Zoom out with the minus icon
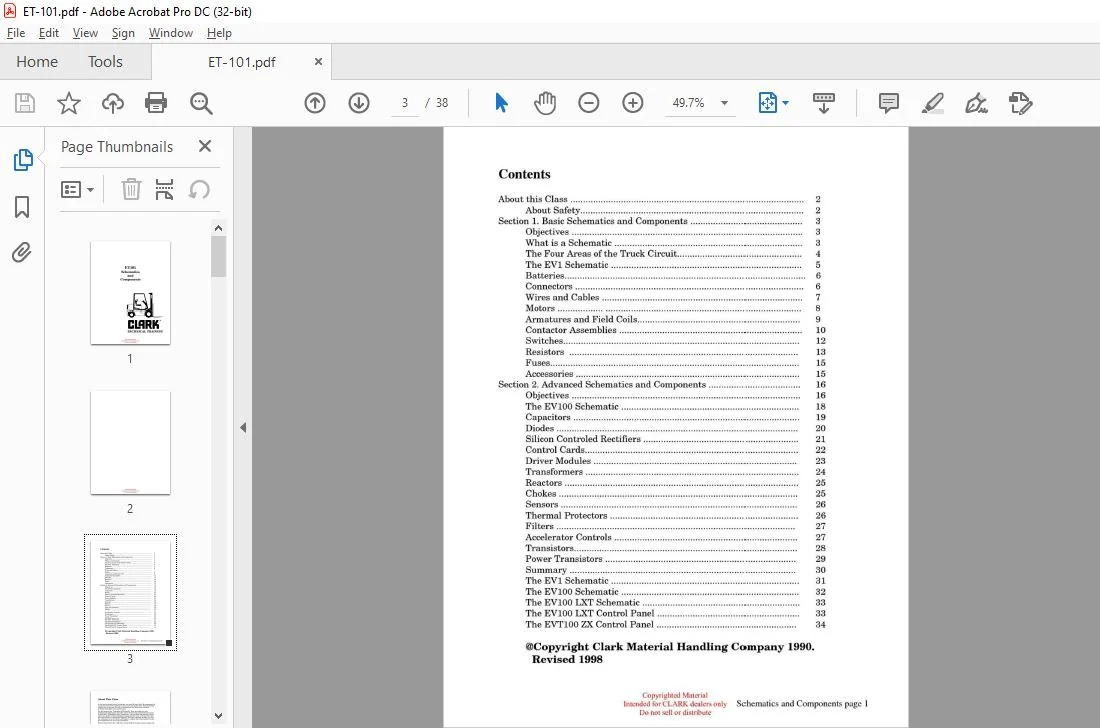Image resolution: width=1100 pixels, height=728 pixels. [589, 103]
